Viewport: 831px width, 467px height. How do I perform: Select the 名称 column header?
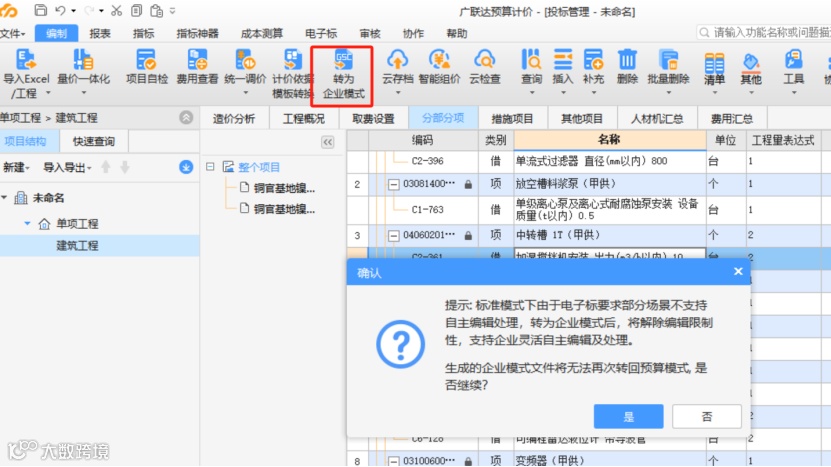click(x=609, y=140)
